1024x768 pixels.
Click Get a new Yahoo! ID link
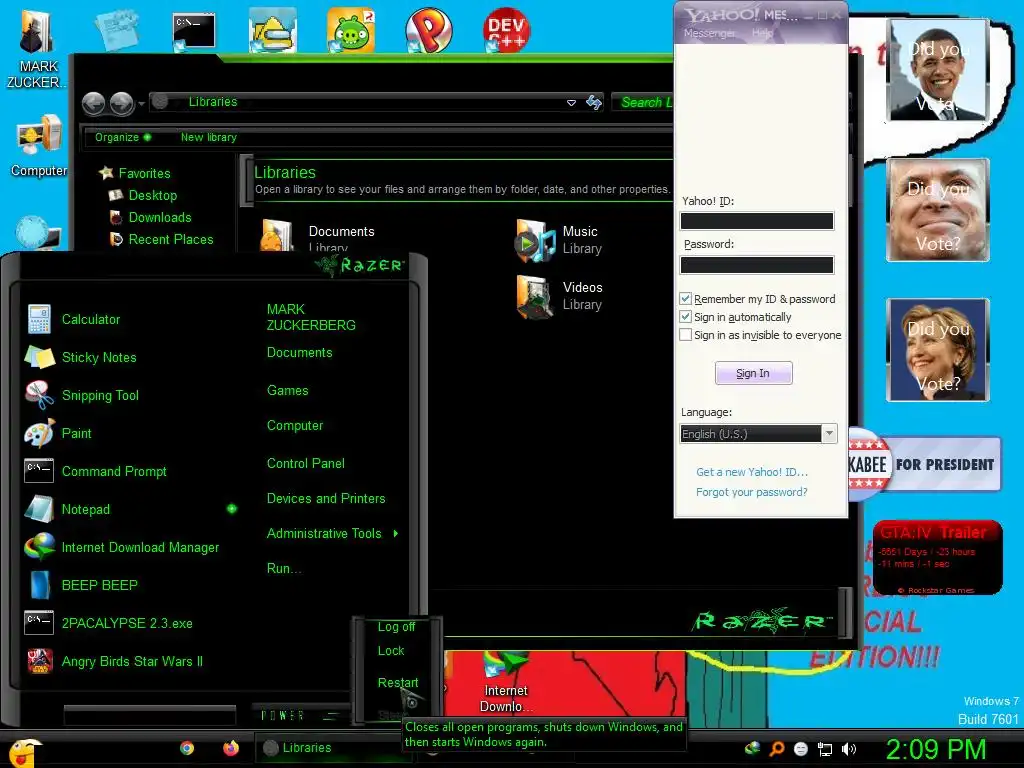pyautogui.click(x=752, y=472)
